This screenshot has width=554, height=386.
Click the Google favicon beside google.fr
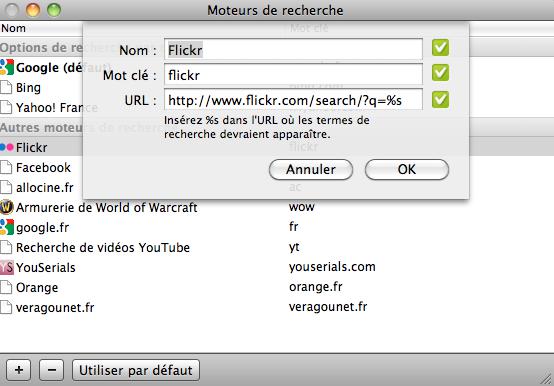[7, 227]
